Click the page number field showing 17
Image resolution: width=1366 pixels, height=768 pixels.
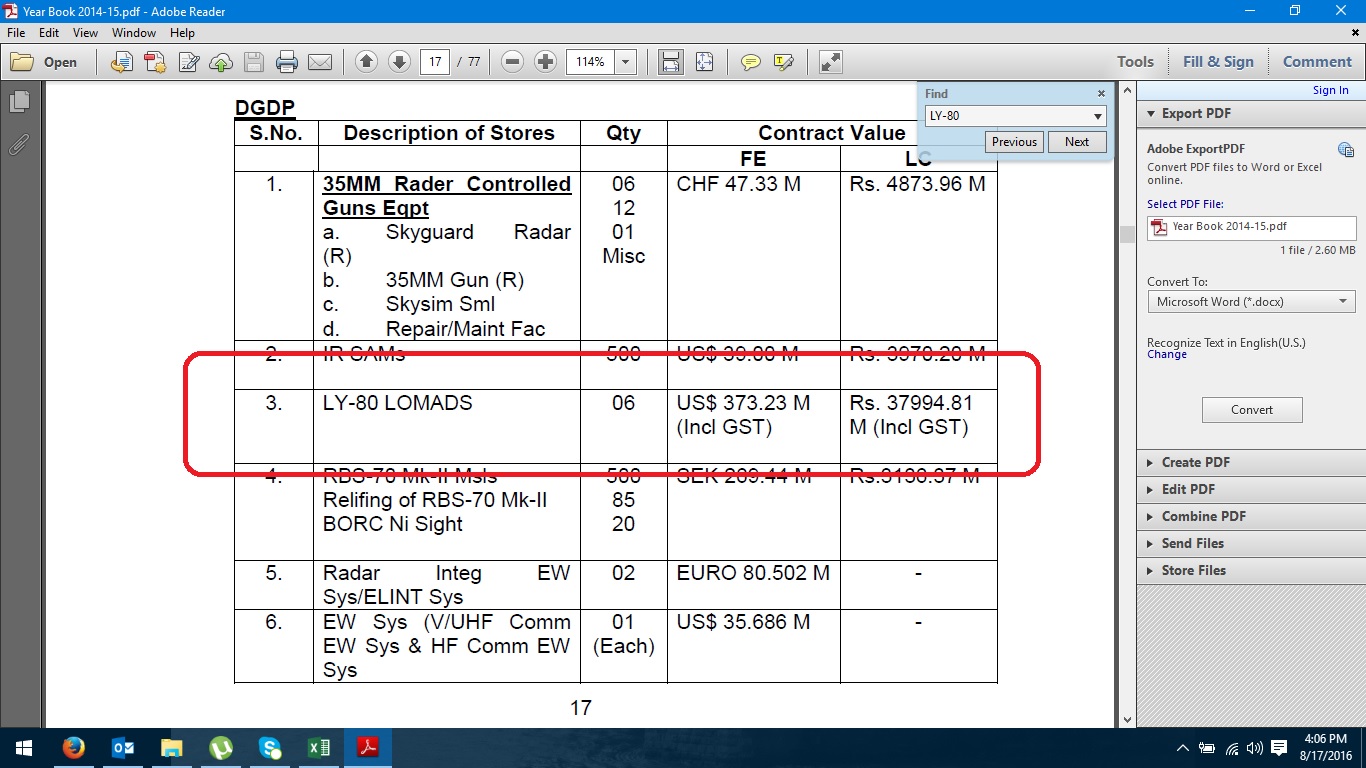click(434, 62)
